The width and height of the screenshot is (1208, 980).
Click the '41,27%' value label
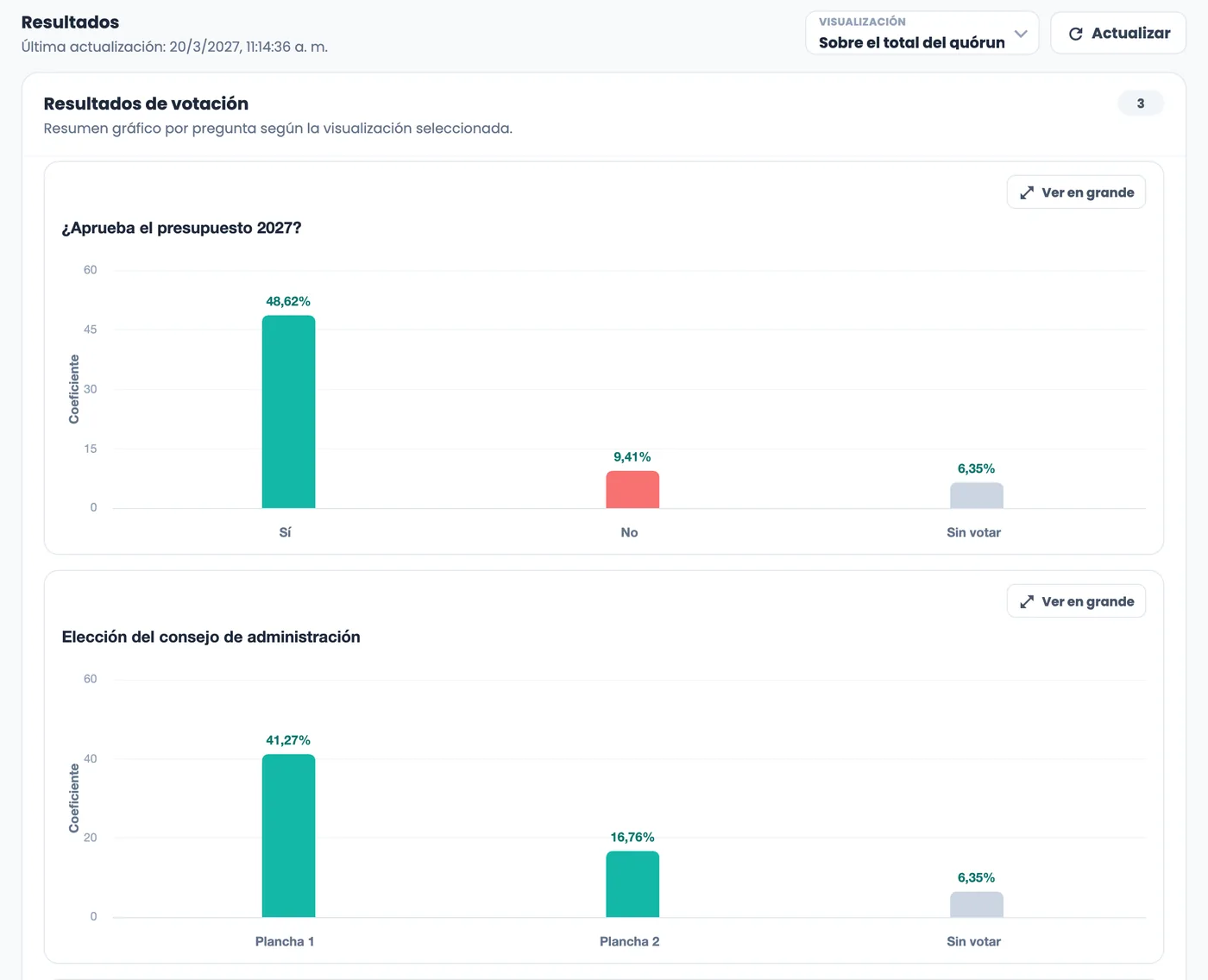pyautogui.click(x=288, y=740)
